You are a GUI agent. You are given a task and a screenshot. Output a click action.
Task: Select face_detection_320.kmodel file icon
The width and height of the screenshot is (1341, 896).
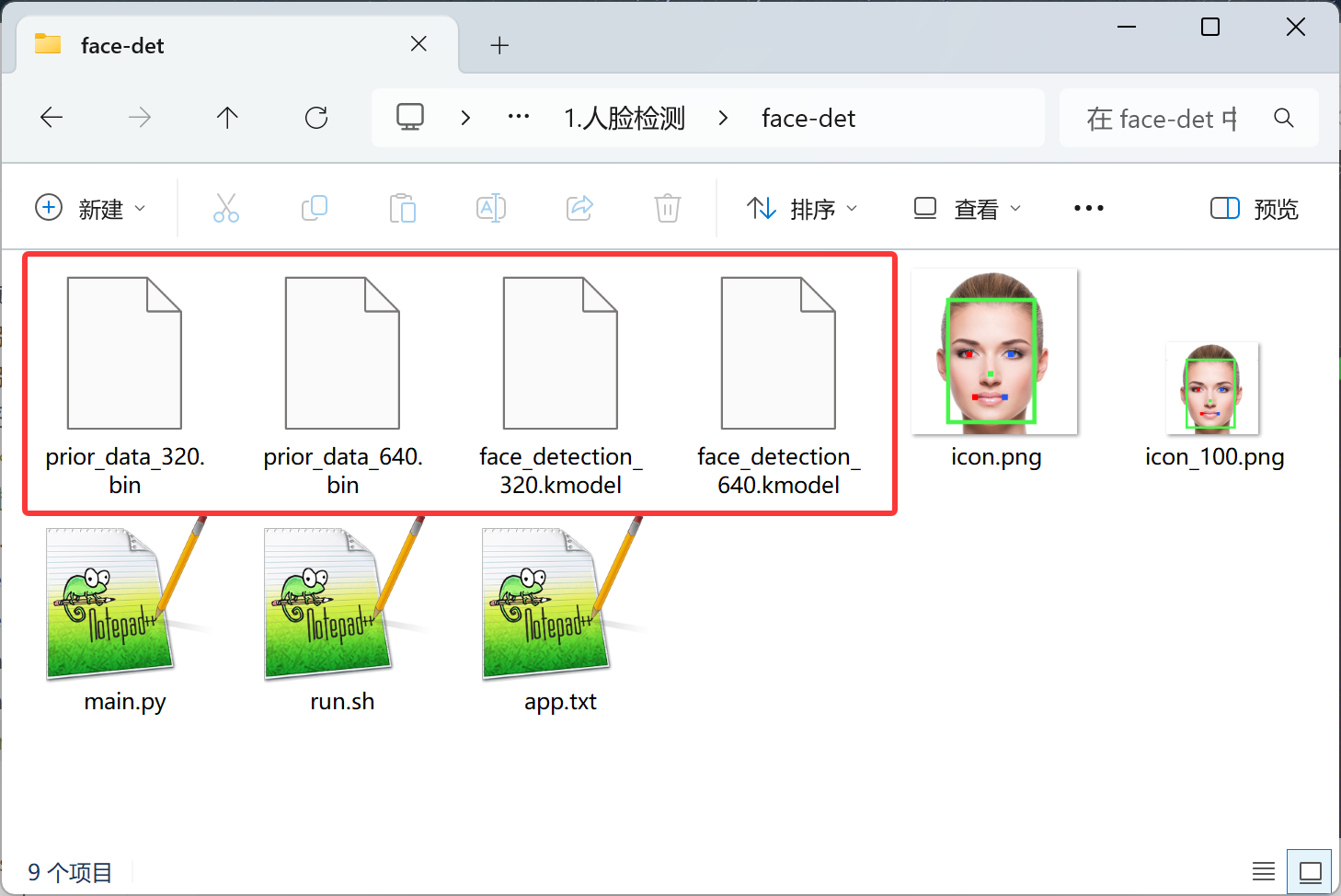click(x=560, y=353)
